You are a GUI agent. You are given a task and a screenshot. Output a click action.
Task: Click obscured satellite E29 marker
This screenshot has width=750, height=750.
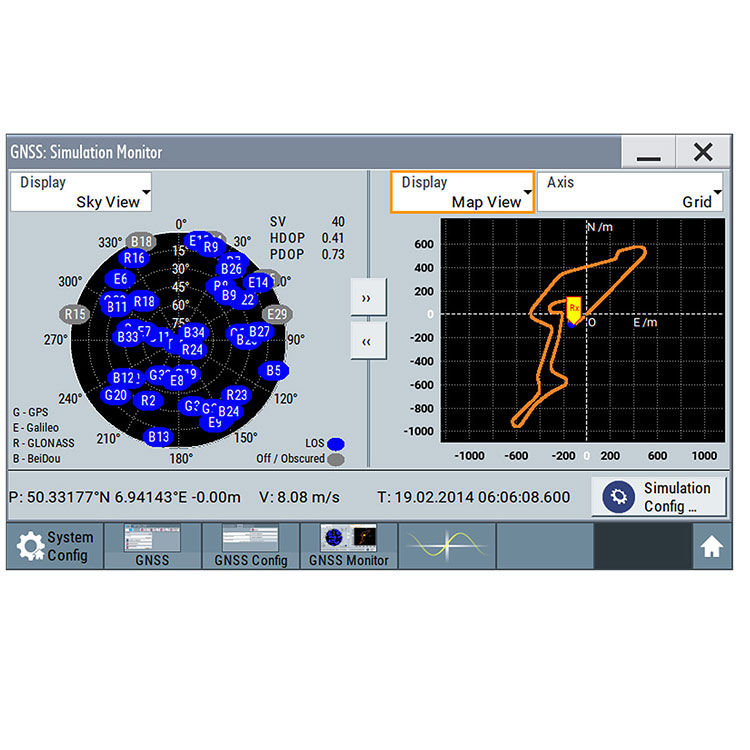(x=277, y=314)
